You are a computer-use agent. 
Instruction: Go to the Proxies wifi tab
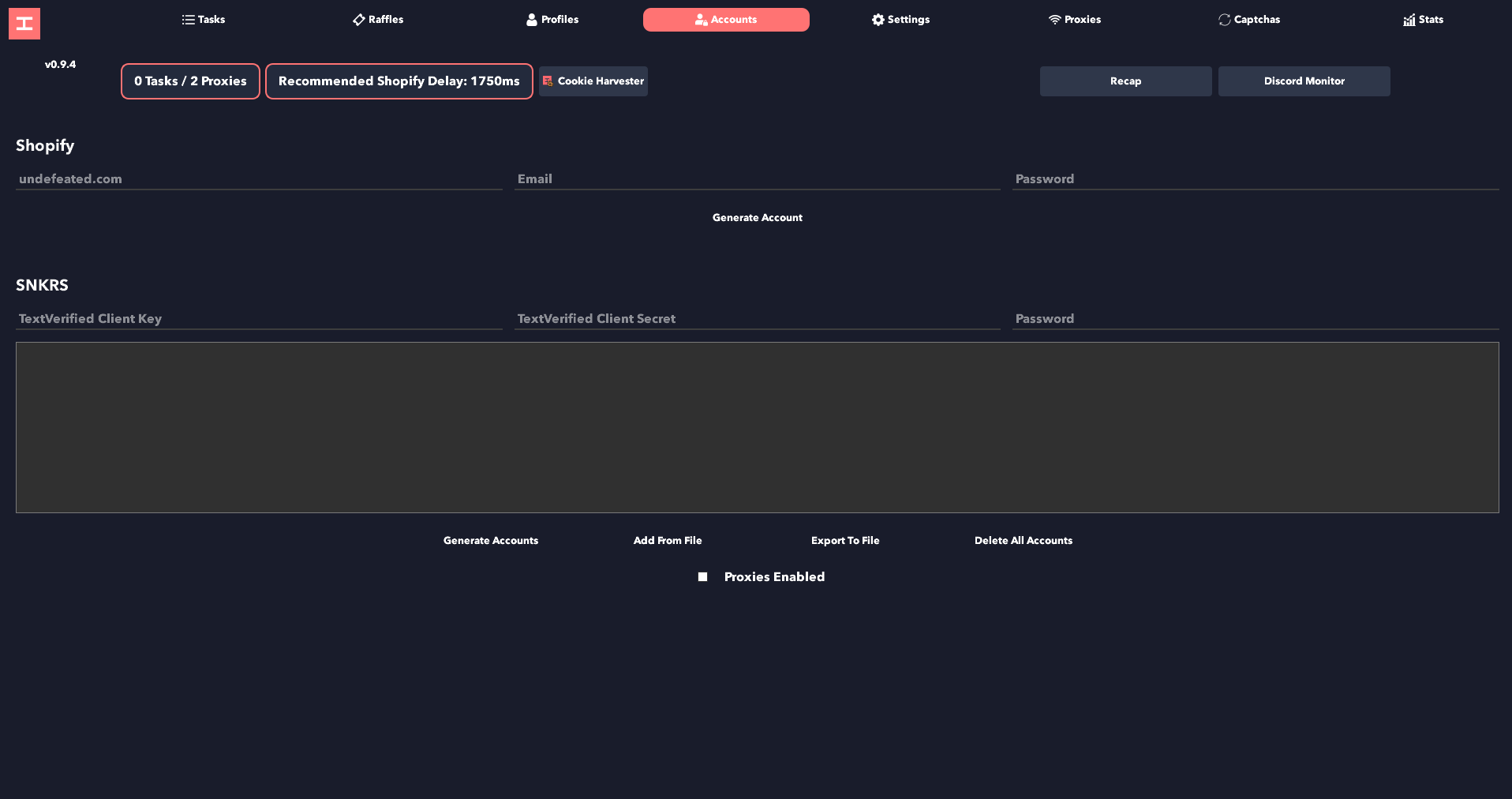1075,20
